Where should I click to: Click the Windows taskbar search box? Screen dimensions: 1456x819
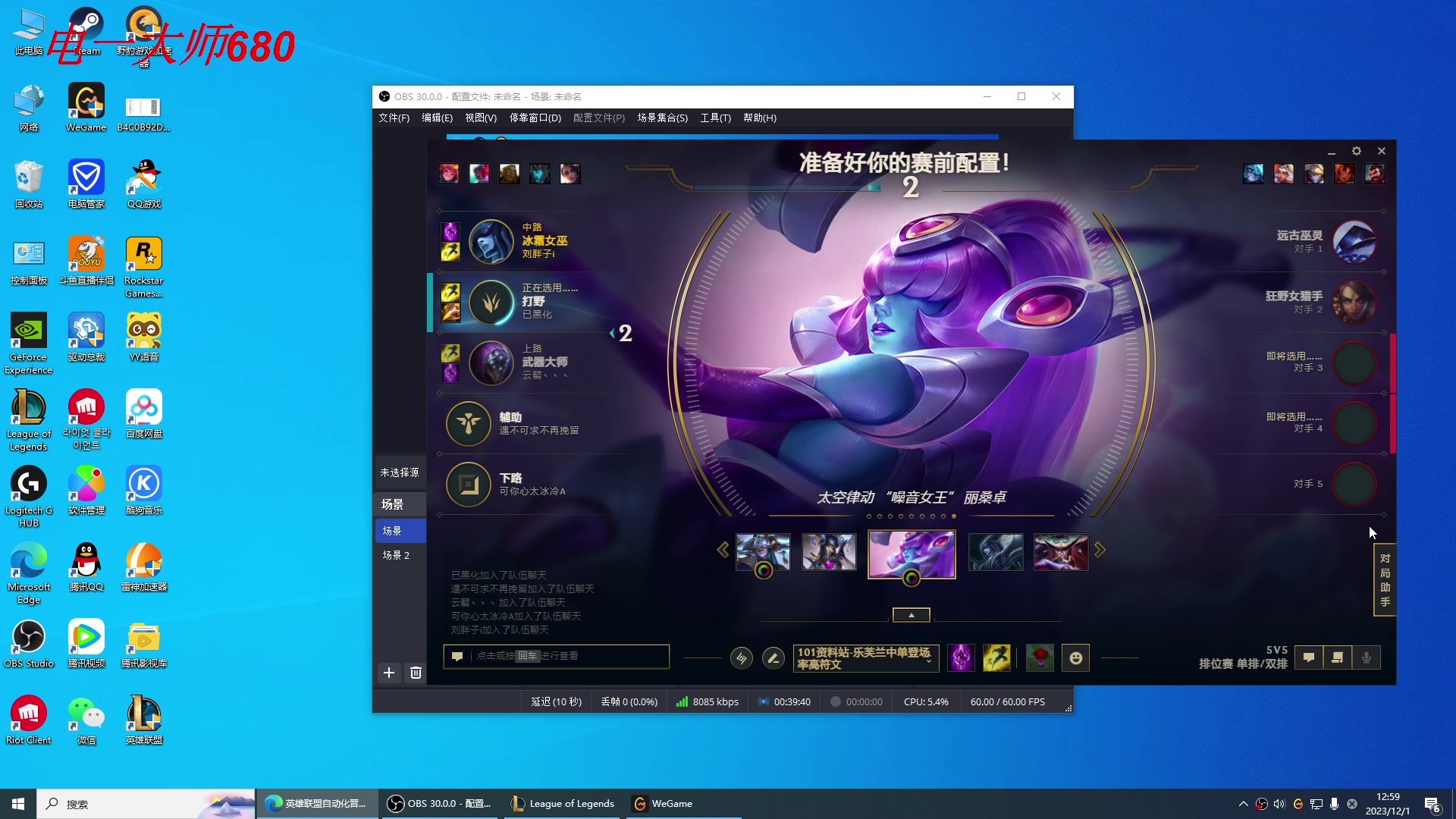click(x=146, y=804)
